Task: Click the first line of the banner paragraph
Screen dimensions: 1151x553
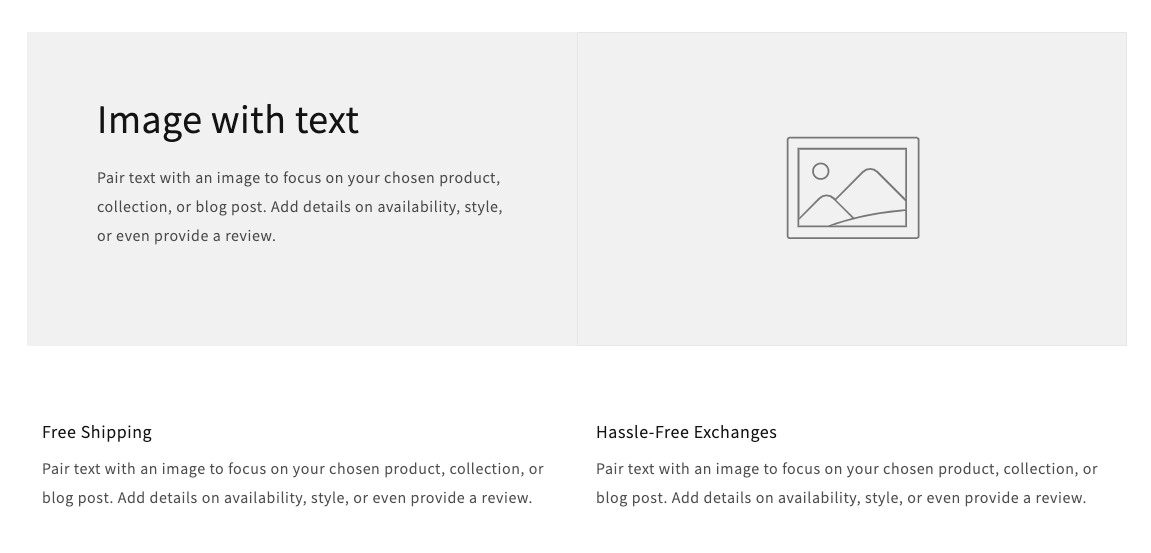Action: pos(298,178)
